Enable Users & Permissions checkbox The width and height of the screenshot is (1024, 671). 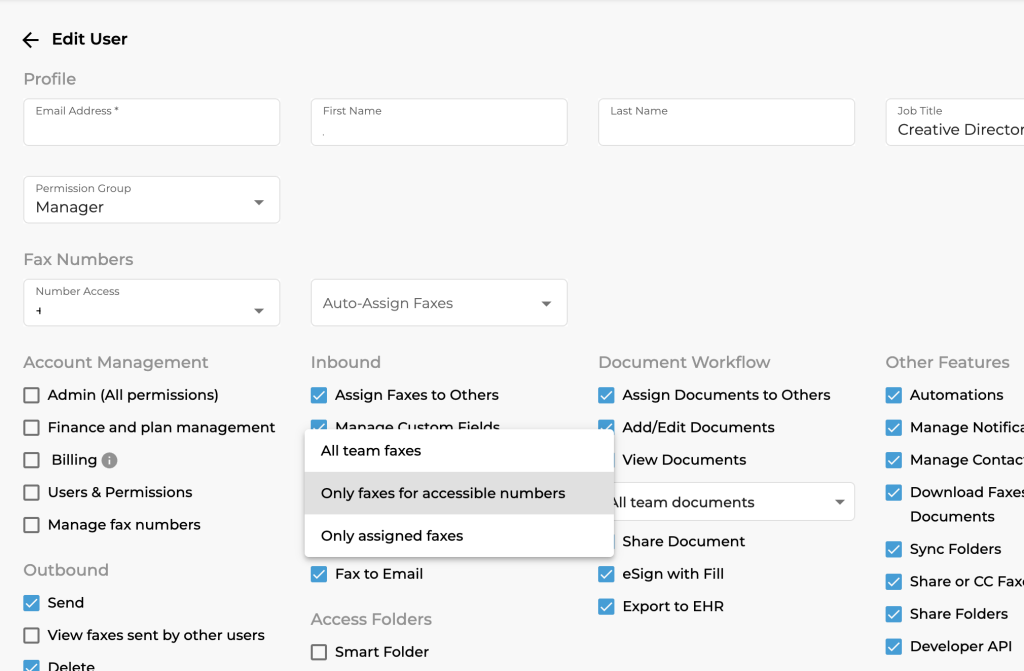[x=31, y=492]
